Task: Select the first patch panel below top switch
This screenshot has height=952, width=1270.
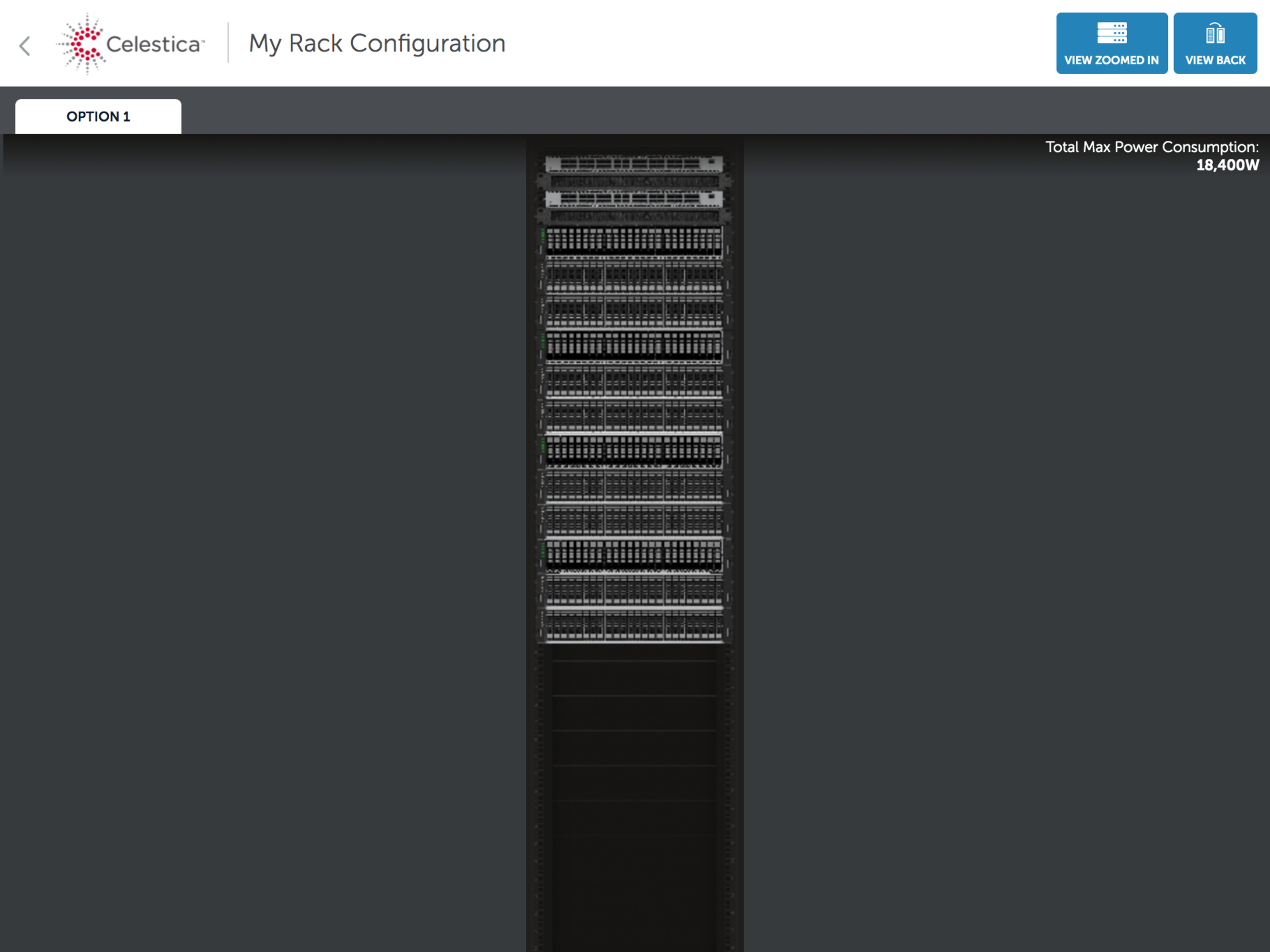Action: tap(634, 182)
